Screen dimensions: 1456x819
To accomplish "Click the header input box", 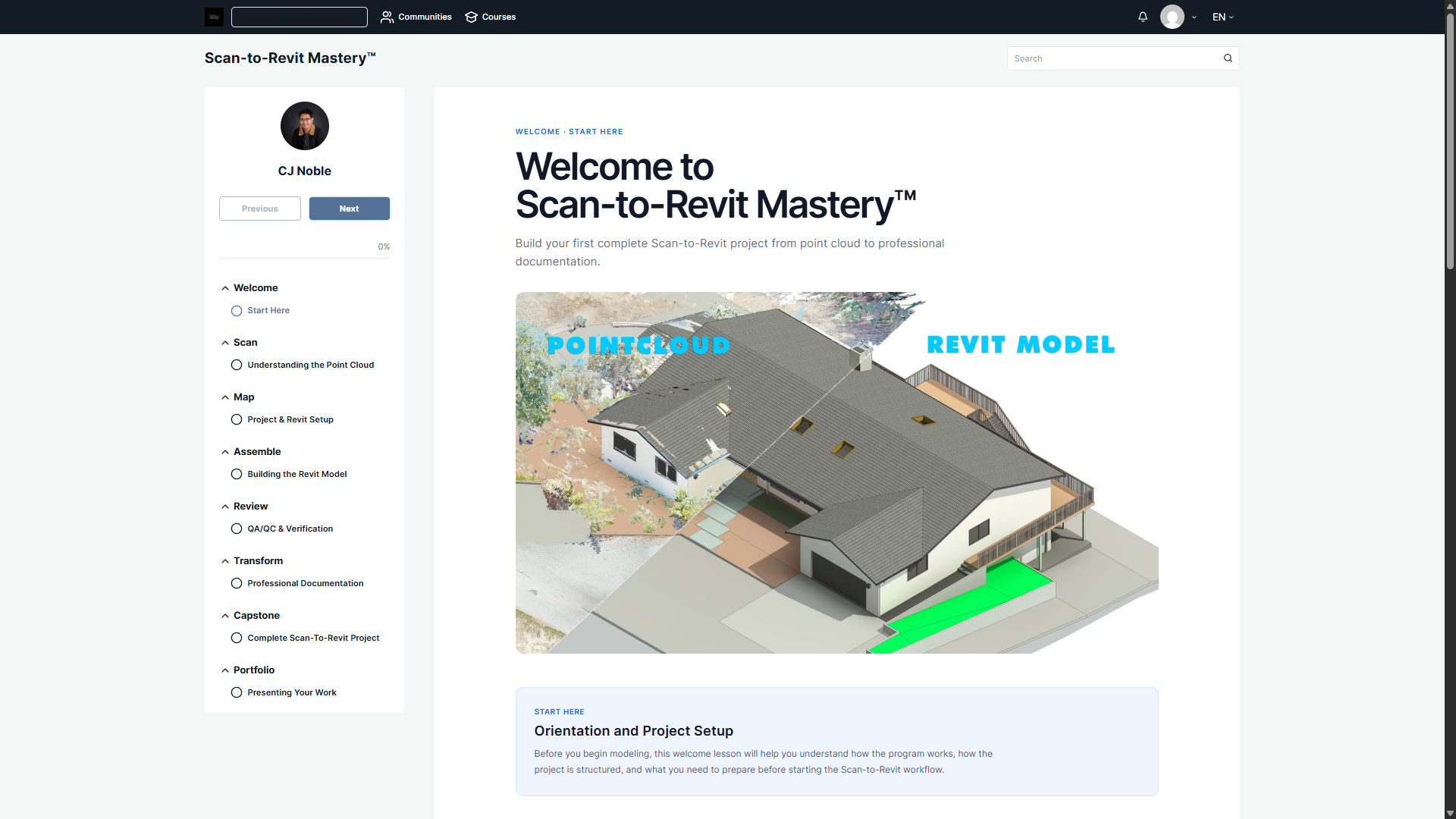I will pos(300,17).
